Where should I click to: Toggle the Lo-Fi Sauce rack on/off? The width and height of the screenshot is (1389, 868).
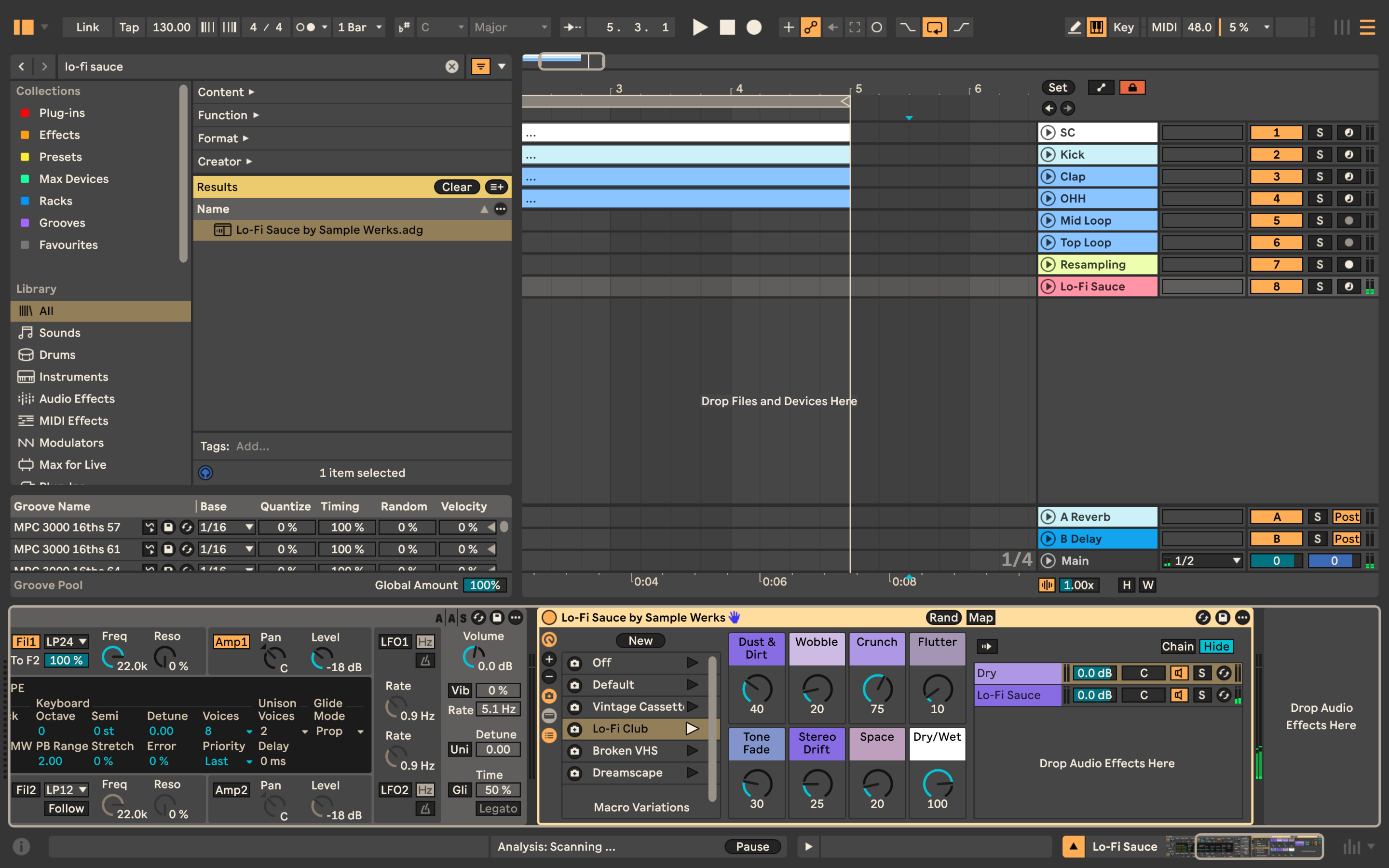[x=549, y=617]
